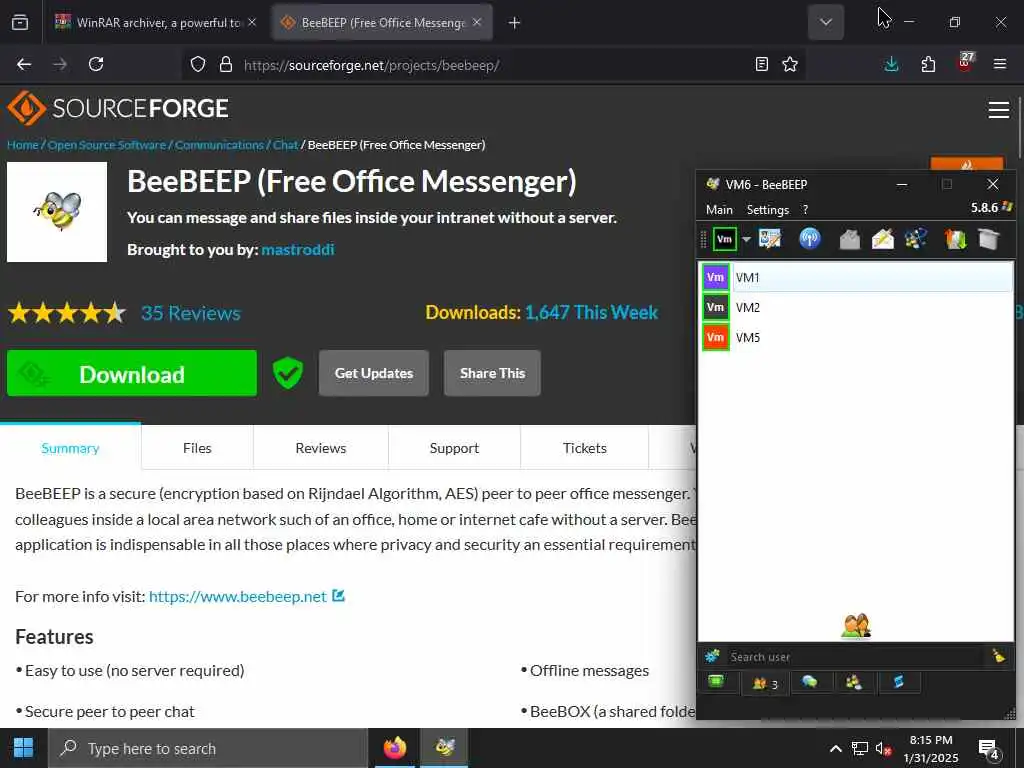Click the VM6 status avatar in BeeBEEP toolbar
Viewport: 1024px width, 768px height.
click(724, 239)
